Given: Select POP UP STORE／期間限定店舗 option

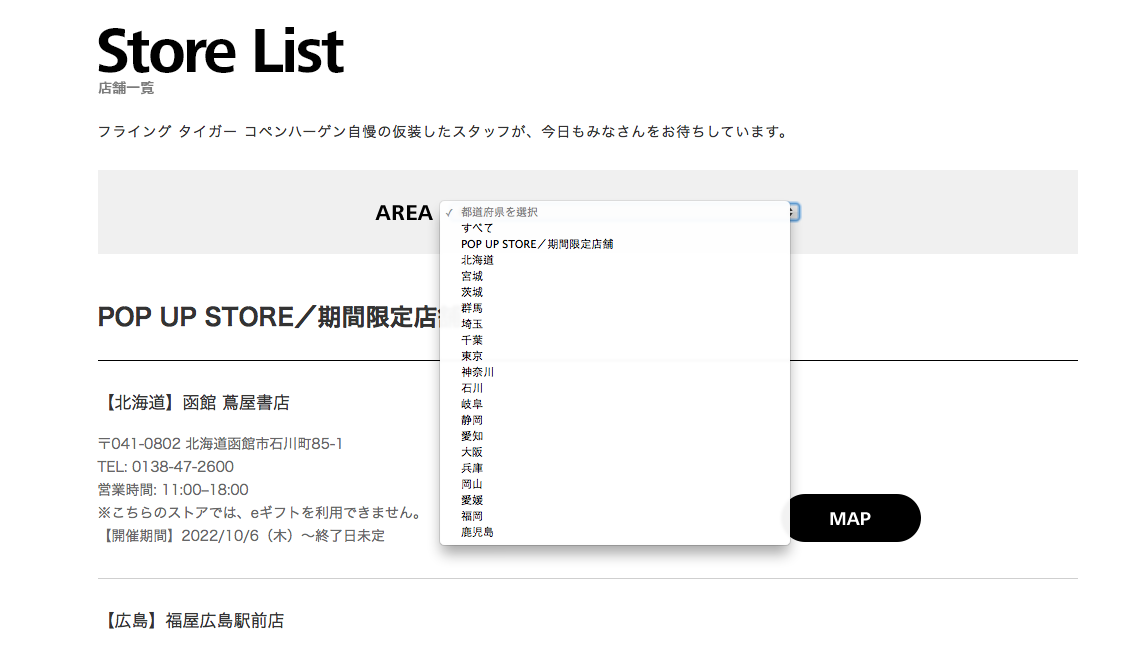Looking at the screenshot, I should 614,244.
